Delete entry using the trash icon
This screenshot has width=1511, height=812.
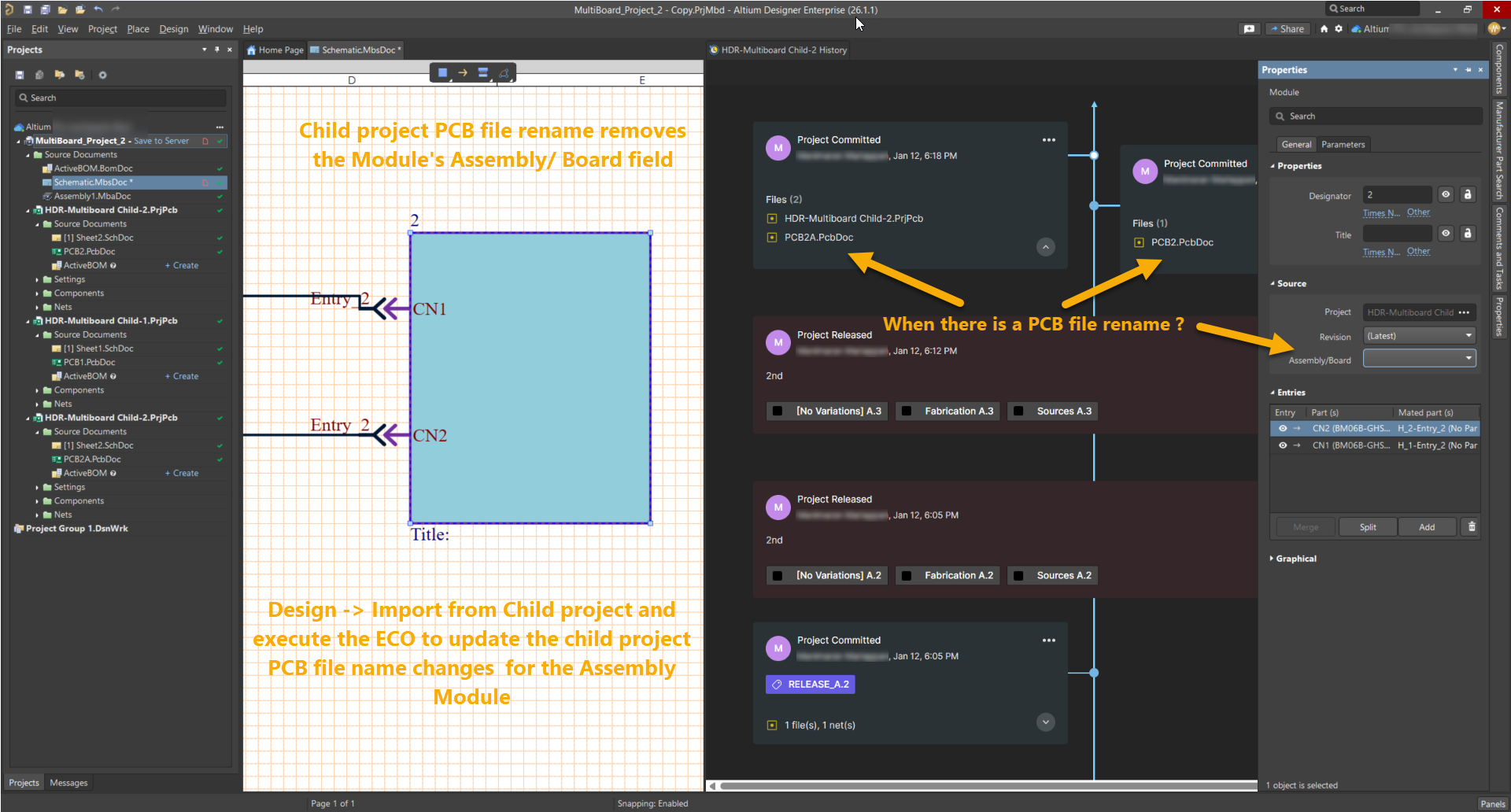click(1472, 526)
